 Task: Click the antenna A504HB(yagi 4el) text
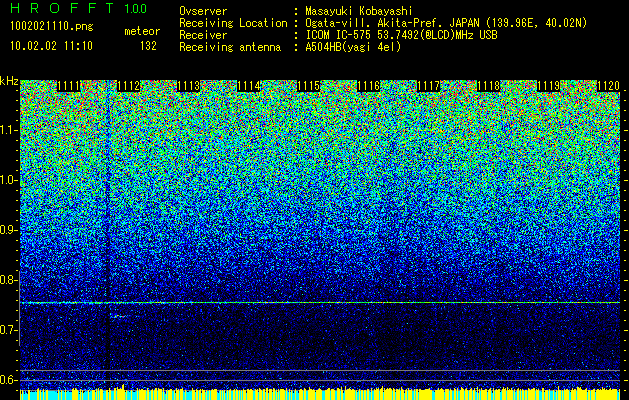click(x=353, y=47)
